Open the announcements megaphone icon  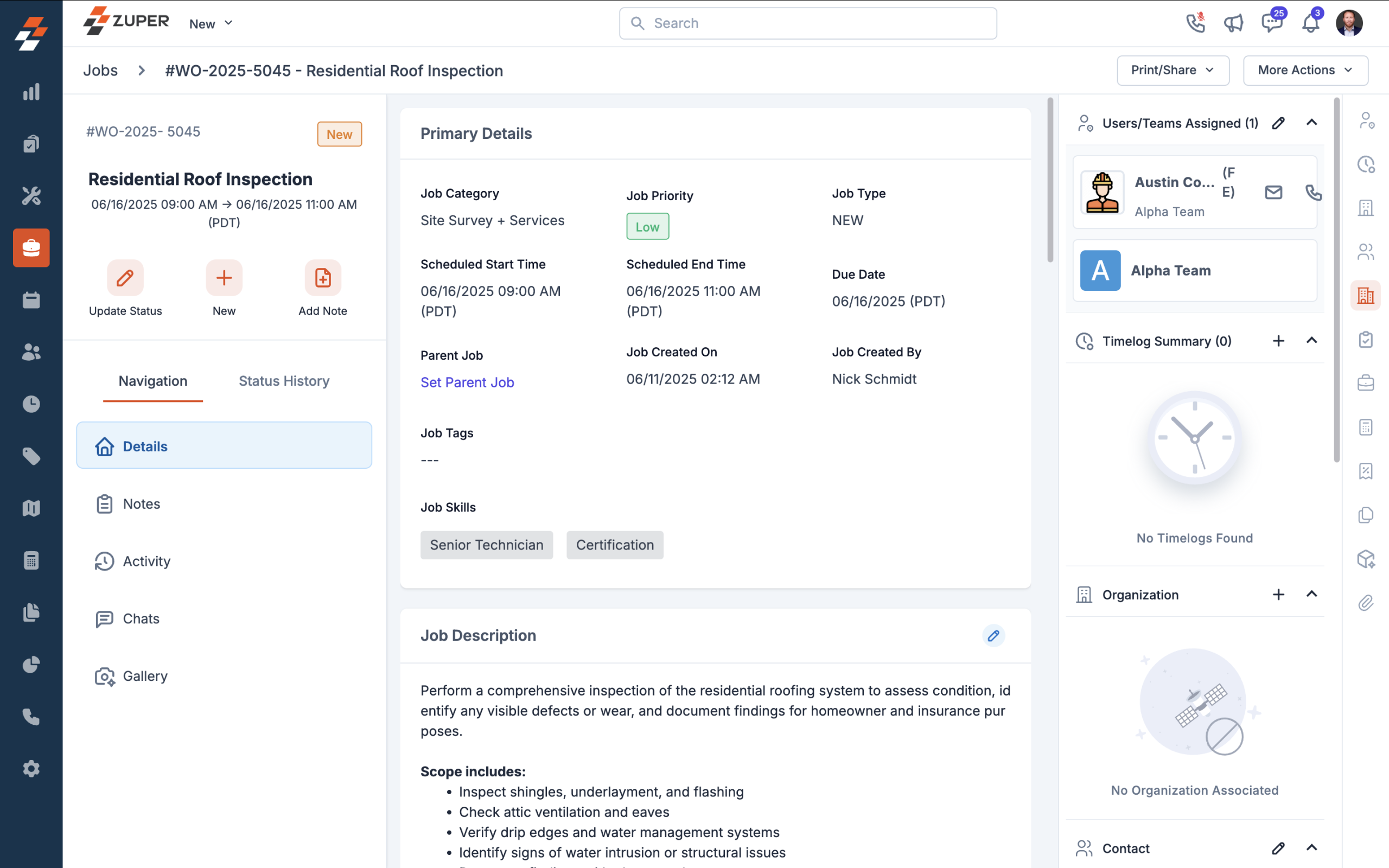1233,23
